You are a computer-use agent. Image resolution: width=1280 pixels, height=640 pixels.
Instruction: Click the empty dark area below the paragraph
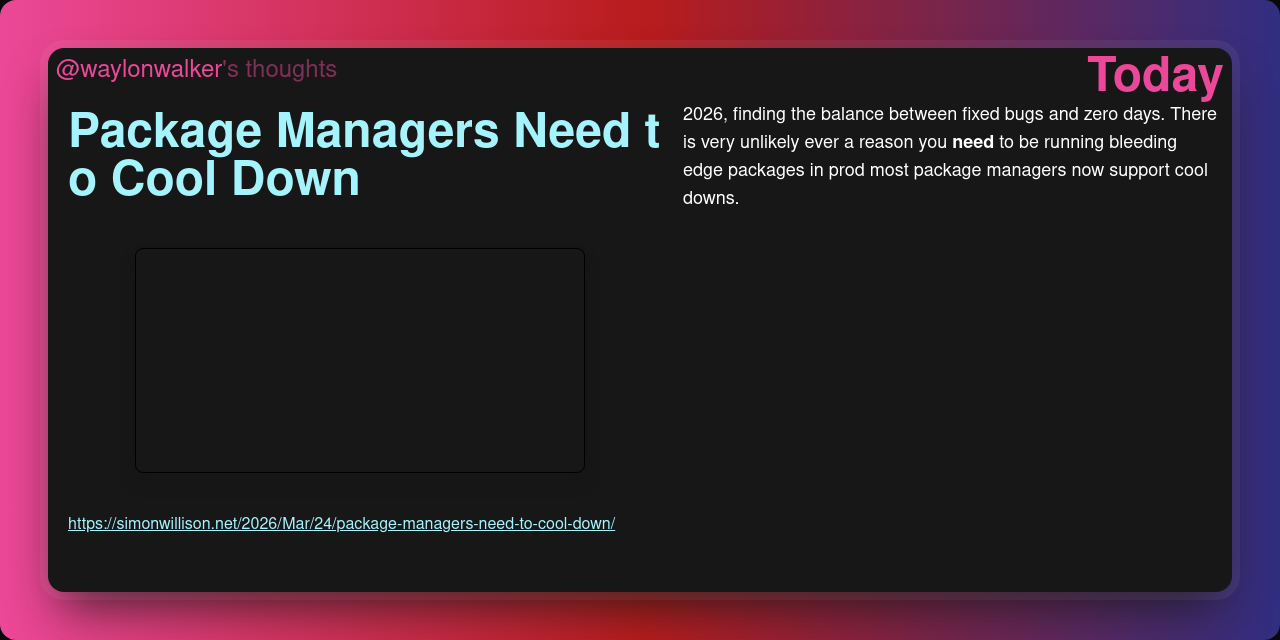coord(950,400)
